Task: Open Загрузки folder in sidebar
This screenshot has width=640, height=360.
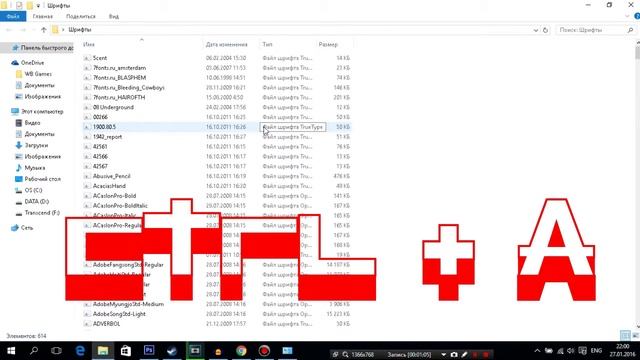Action: 36,145
